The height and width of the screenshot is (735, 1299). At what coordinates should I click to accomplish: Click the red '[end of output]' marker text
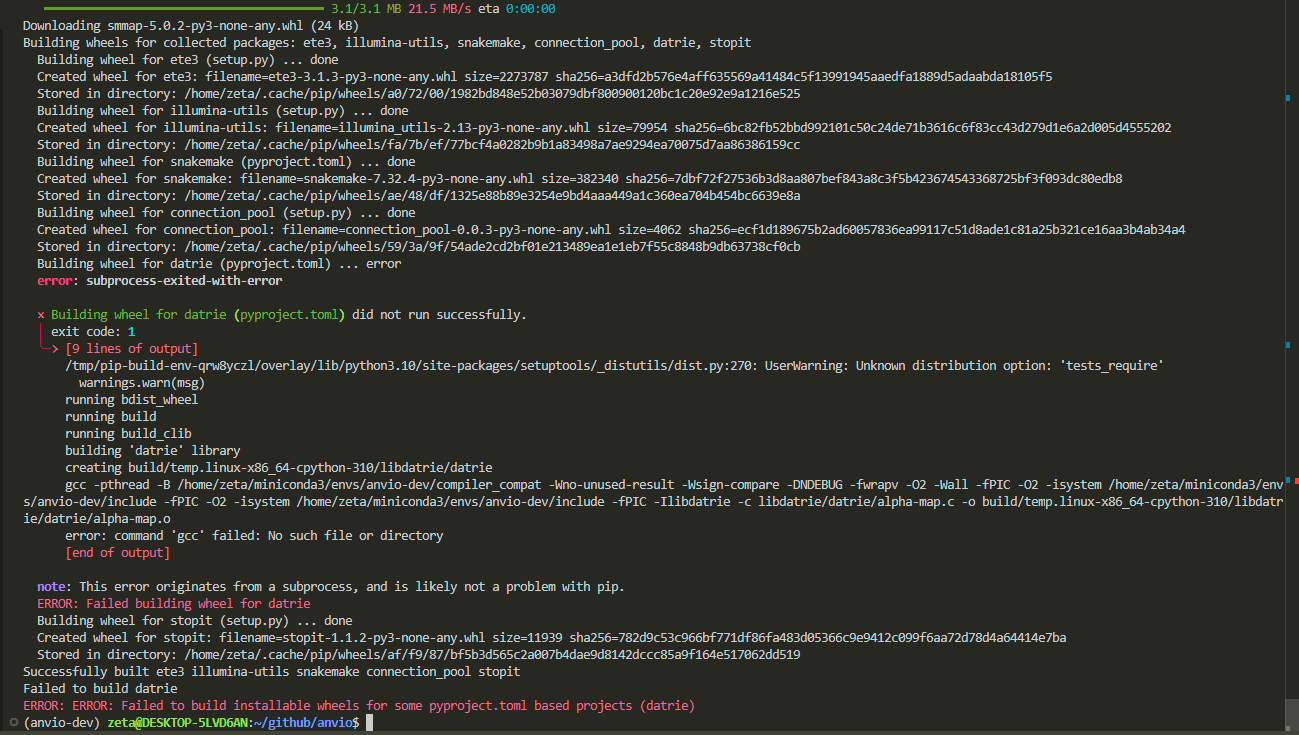117,552
